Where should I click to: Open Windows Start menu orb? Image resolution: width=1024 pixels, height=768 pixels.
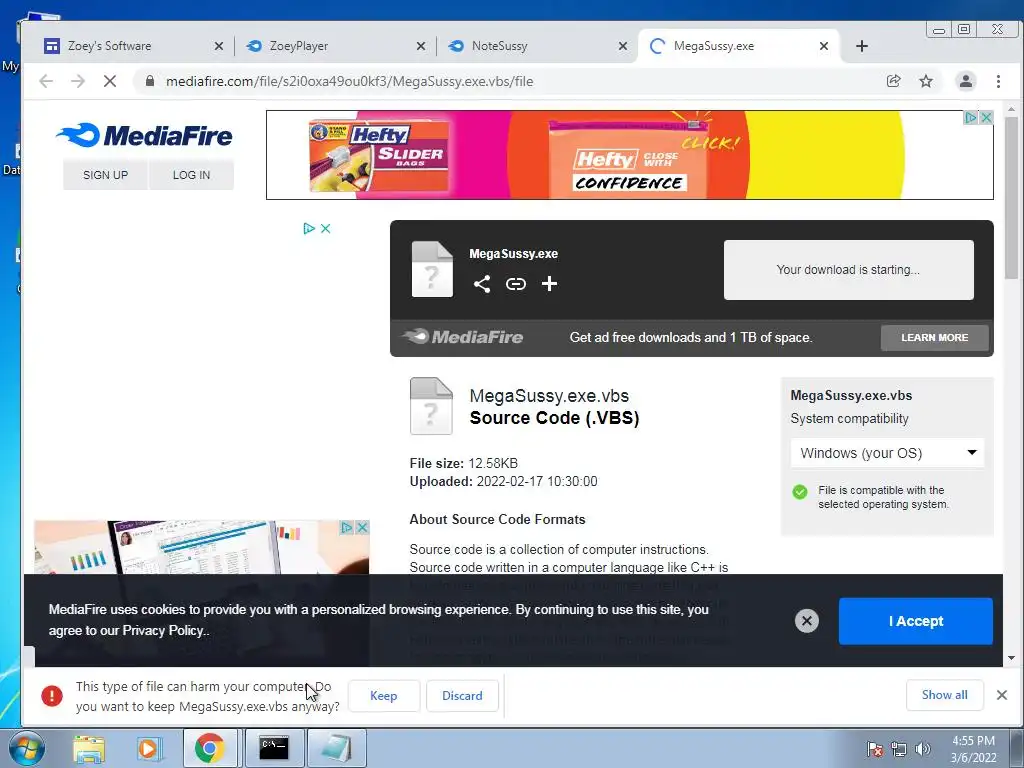(x=26, y=748)
